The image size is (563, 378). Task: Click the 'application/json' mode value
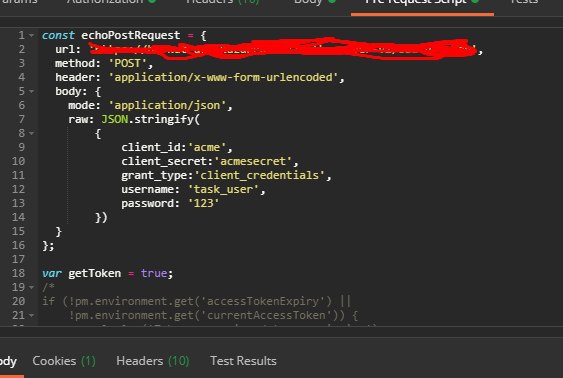tap(167, 105)
